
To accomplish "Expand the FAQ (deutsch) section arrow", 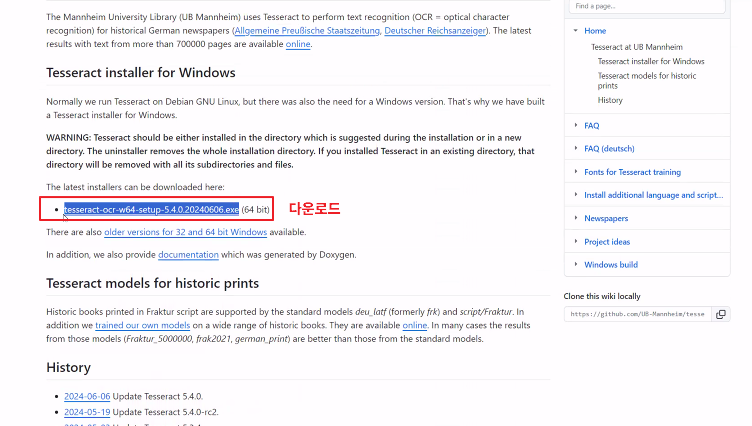I will coord(576,148).
